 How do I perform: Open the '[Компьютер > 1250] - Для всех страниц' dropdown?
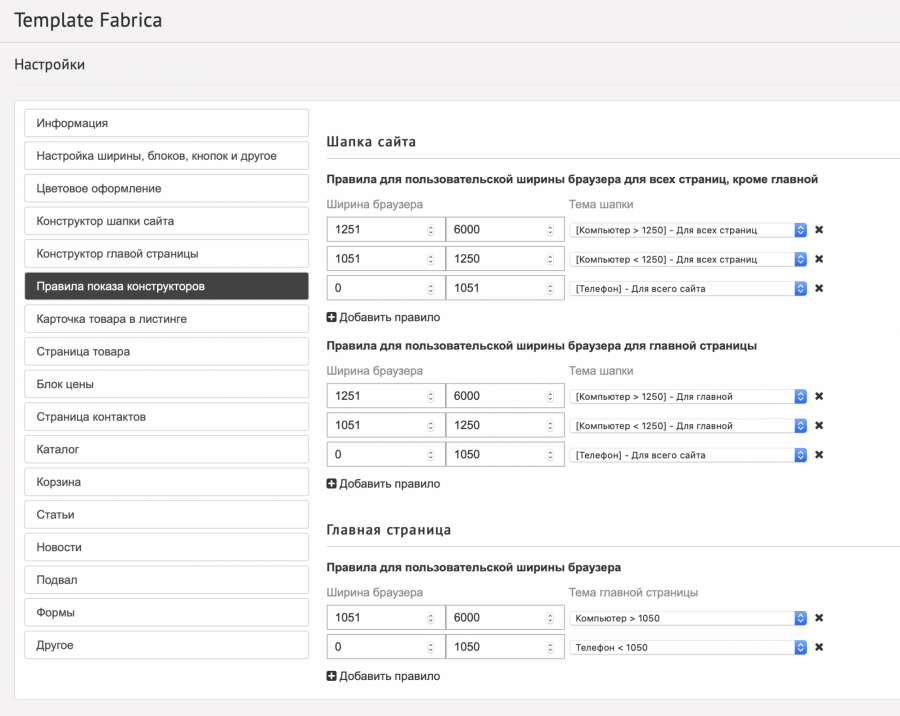coord(688,230)
